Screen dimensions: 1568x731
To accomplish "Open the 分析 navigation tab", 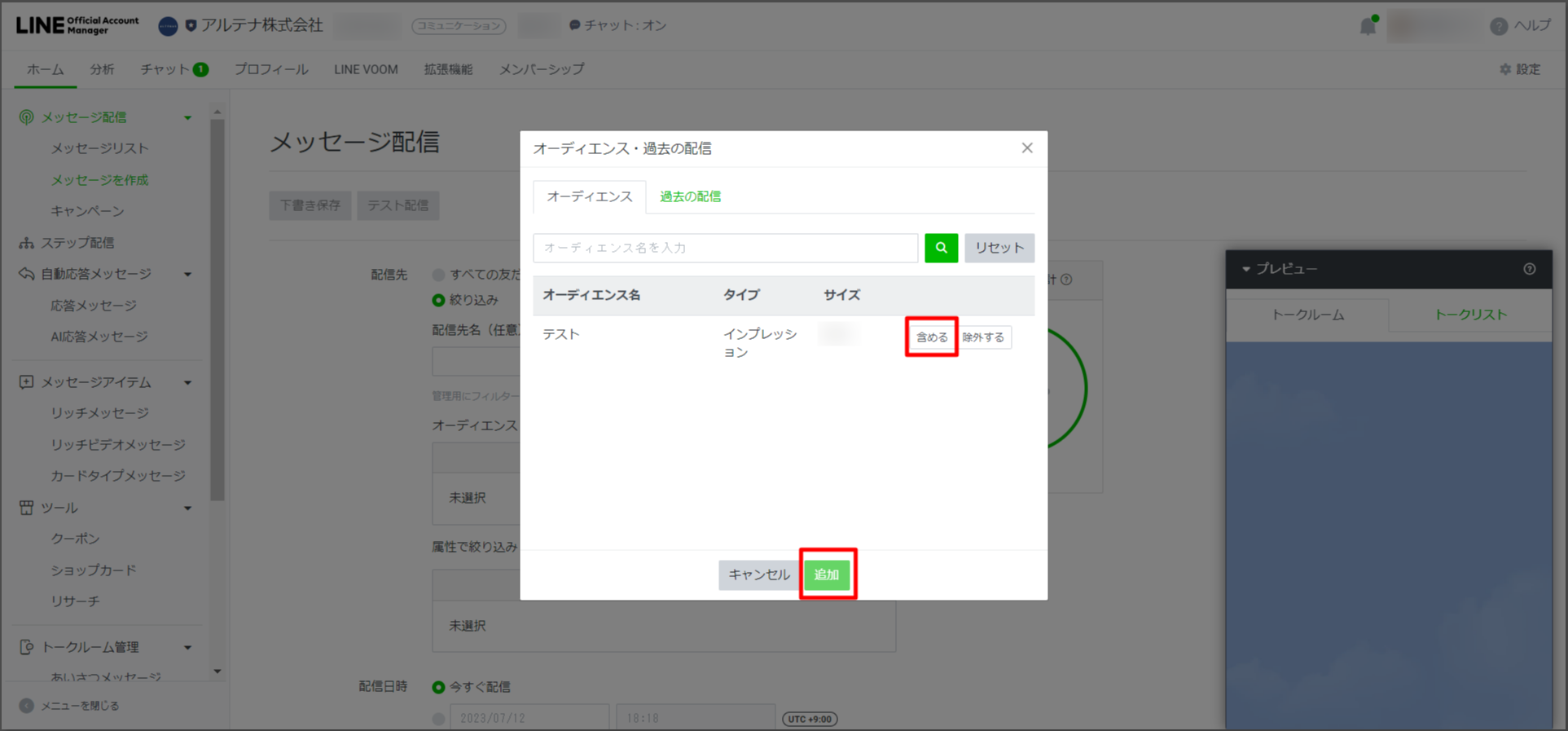I will 102,69.
